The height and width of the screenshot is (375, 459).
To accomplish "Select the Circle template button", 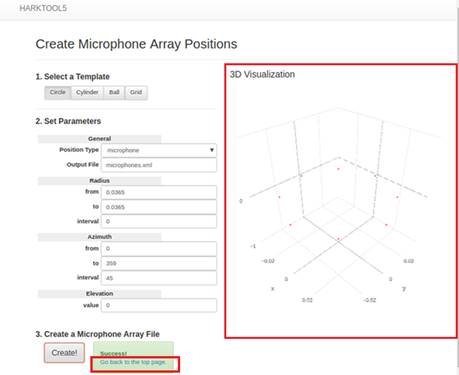I will pos(58,92).
